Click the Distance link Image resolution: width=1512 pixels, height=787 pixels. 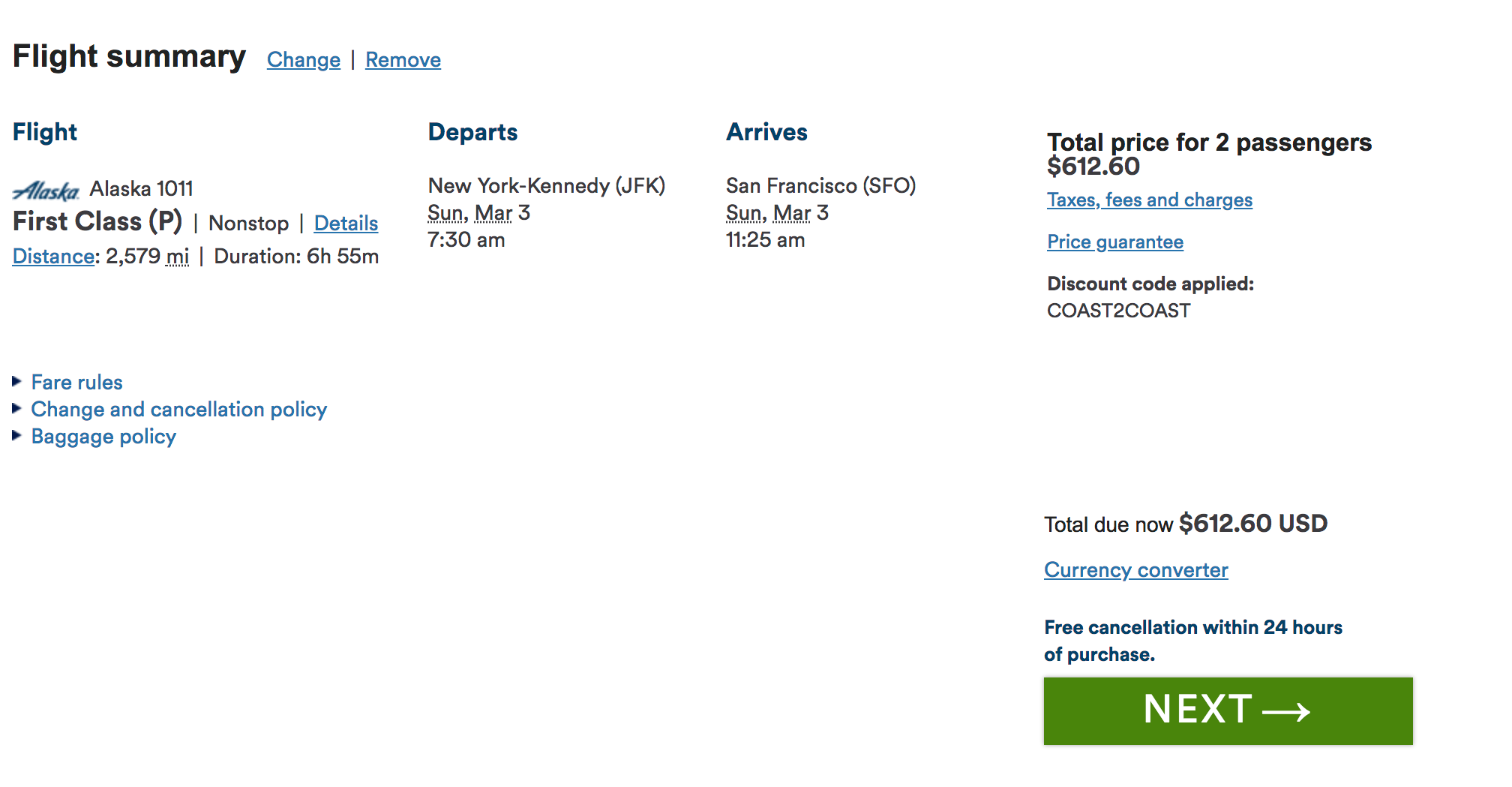(53, 257)
